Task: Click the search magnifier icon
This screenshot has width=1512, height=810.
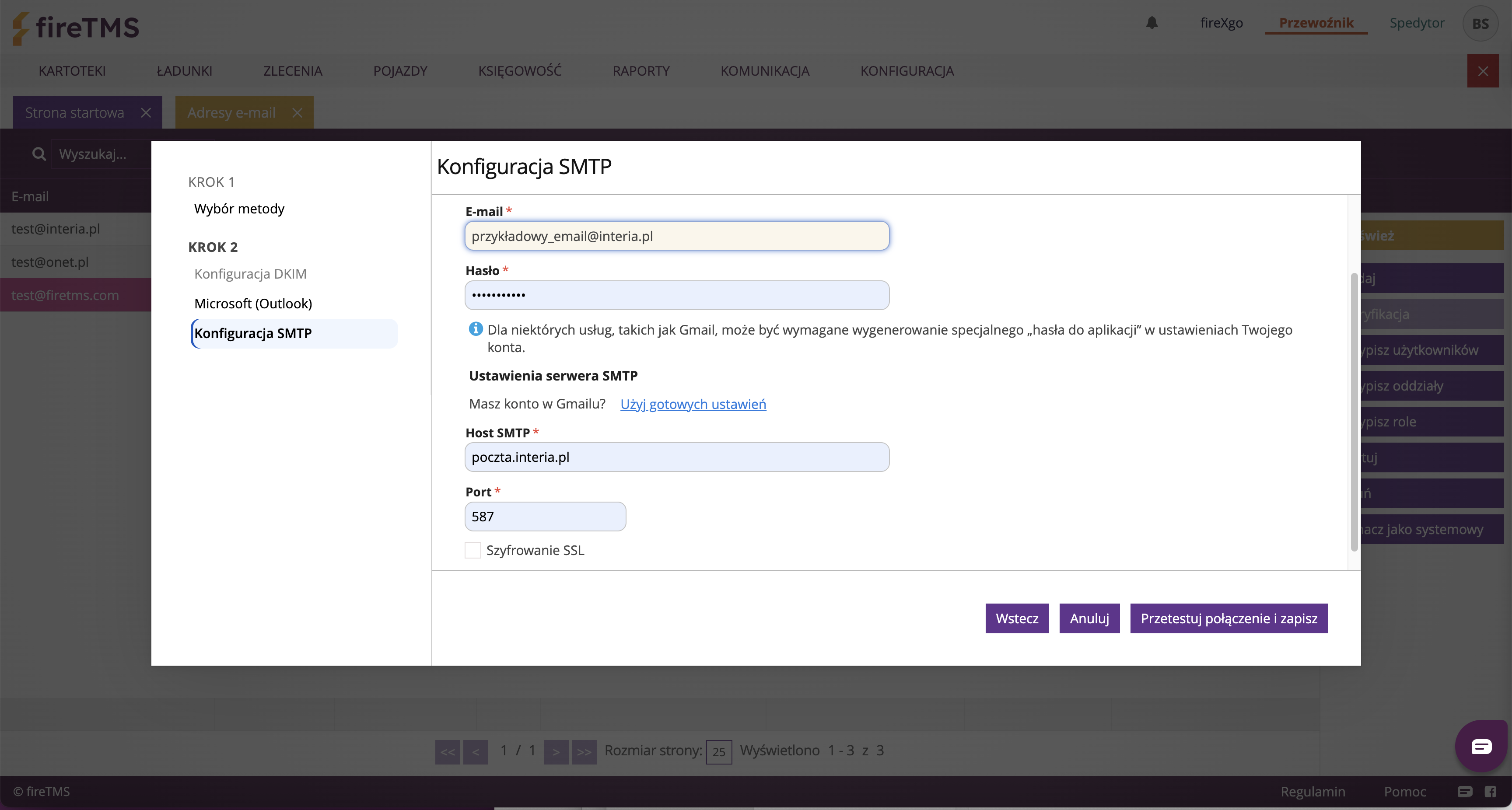Action: point(39,154)
